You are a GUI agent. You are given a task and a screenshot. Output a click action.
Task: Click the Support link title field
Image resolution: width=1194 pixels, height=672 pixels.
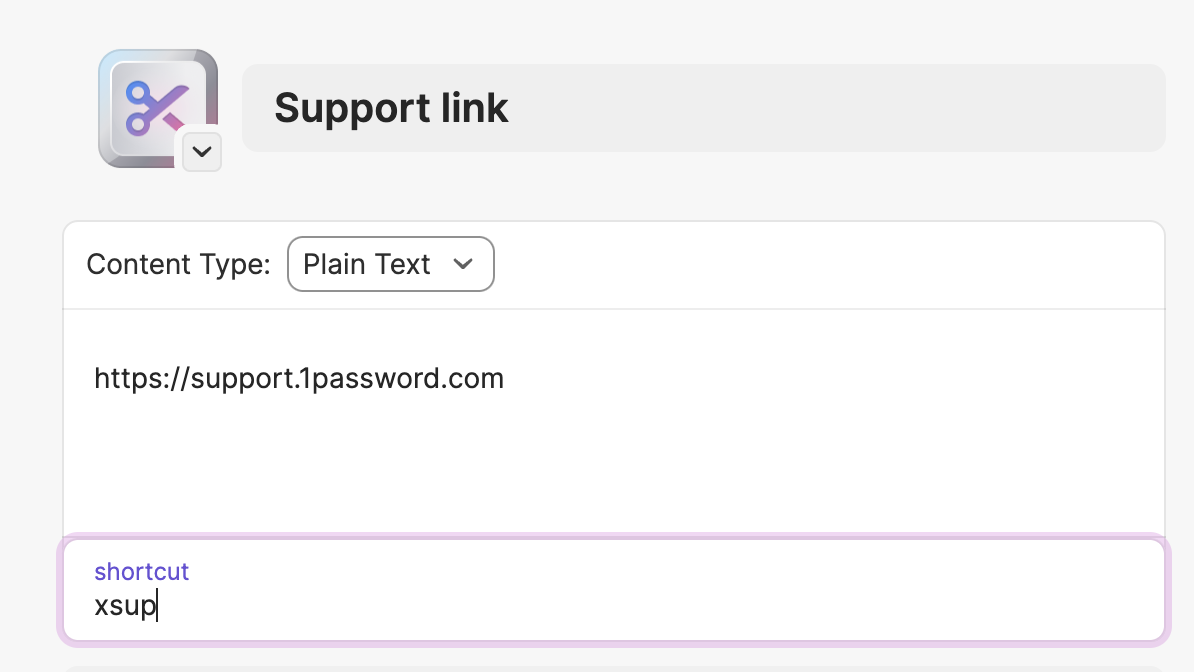[x=704, y=107]
